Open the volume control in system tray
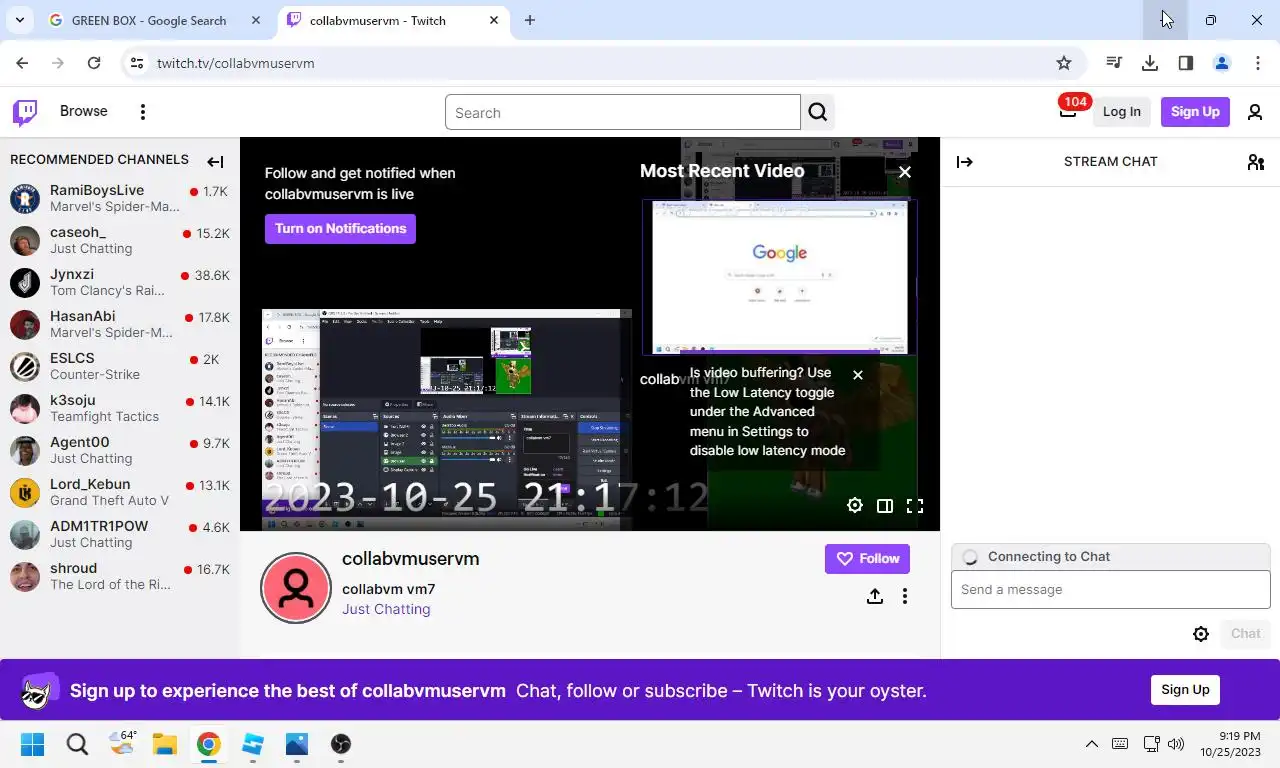This screenshot has width=1280, height=768. (x=1176, y=744)
